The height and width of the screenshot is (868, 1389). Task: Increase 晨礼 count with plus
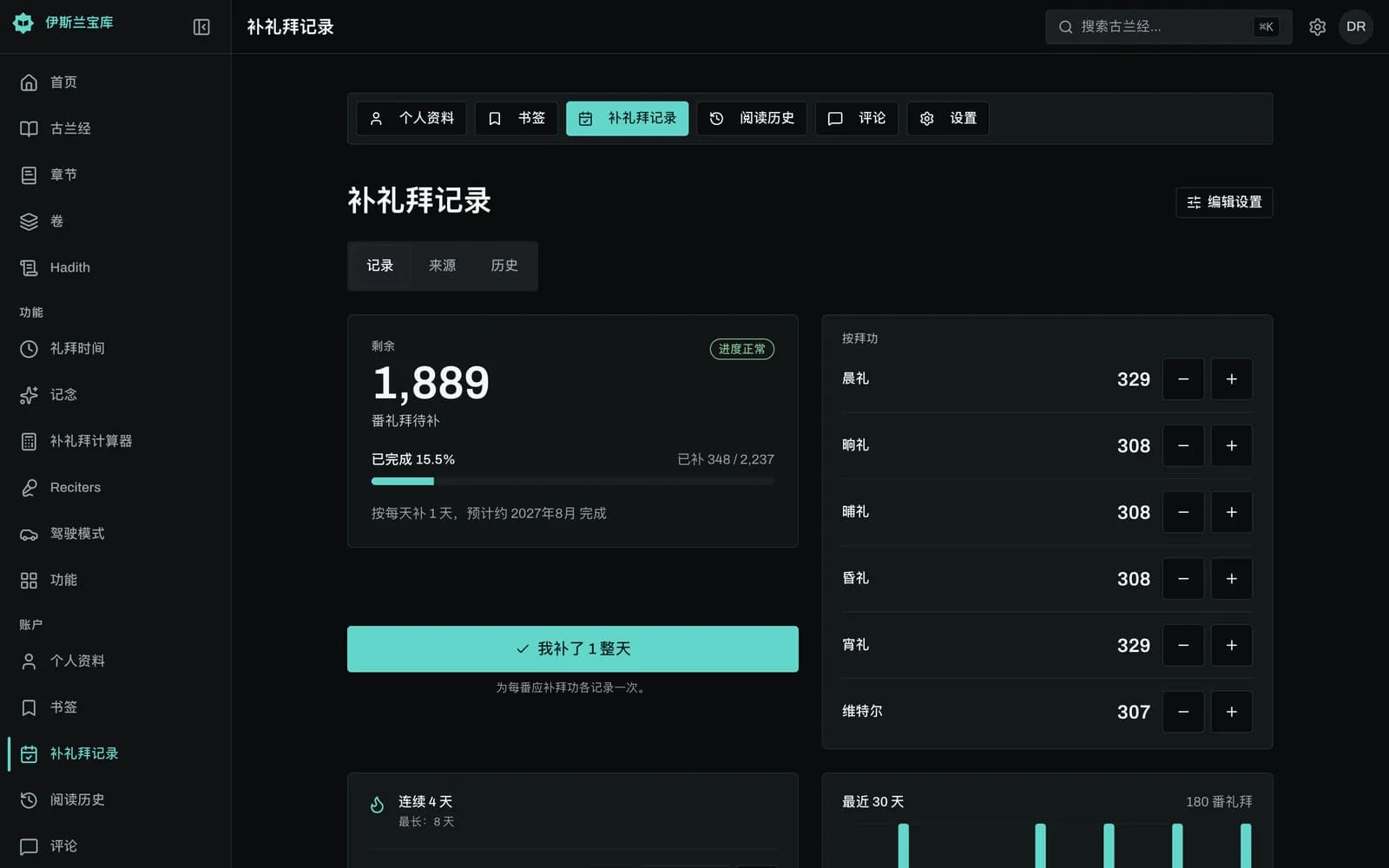pos(1231,379)
